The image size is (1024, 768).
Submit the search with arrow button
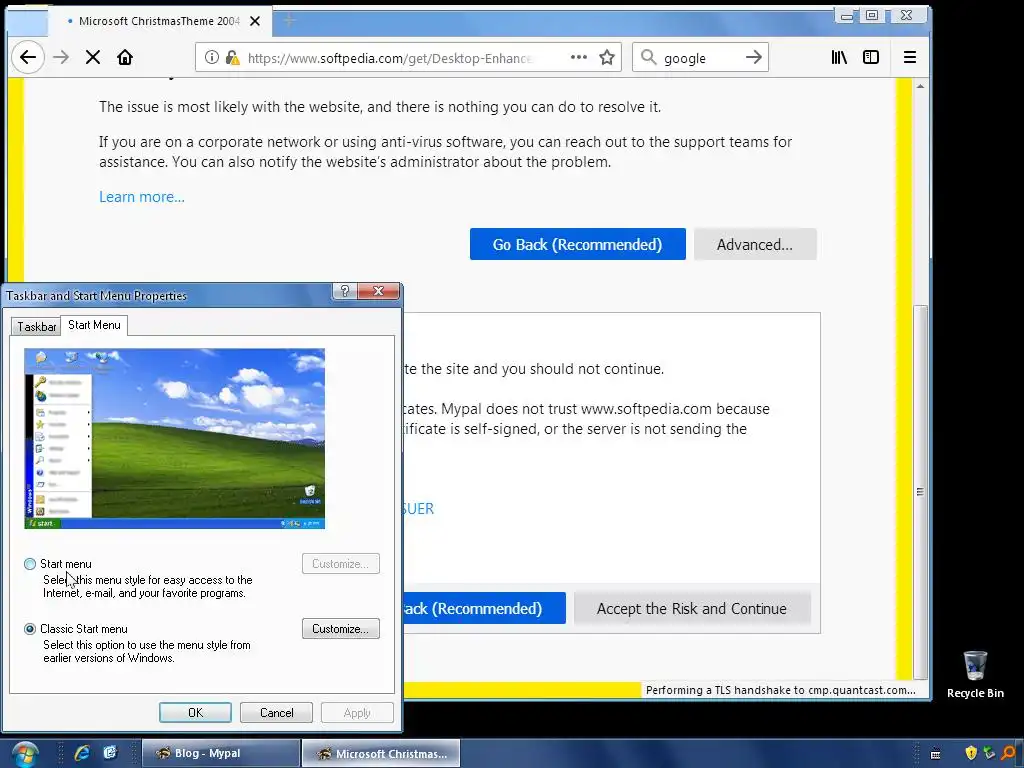point(754,57)
